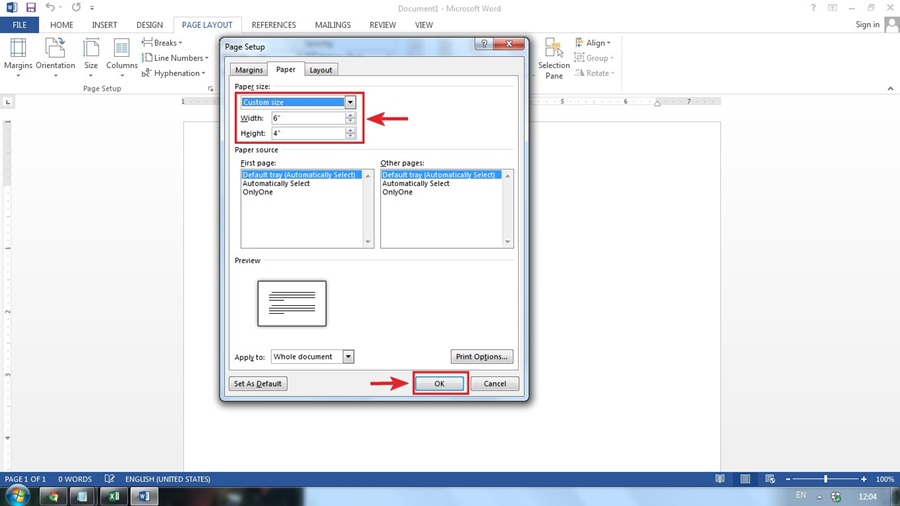900x506 pixels.
Task: Click First page list scrollbar
Action: coord(368,209)
